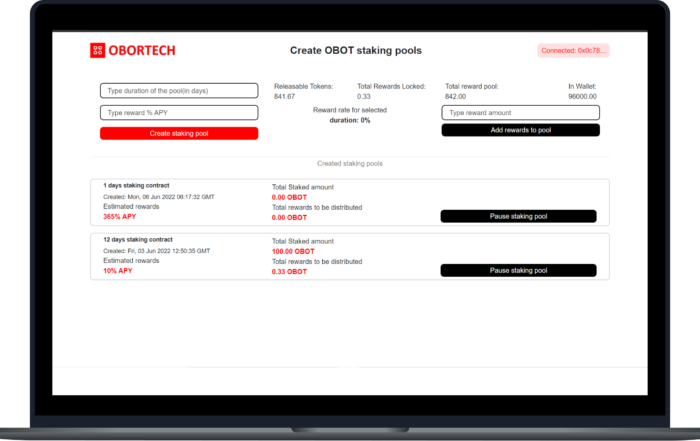The height and width of the screenshot is (441, 700).
Task: Click the OBORTECH logo icon
Action: coord(97,50)
